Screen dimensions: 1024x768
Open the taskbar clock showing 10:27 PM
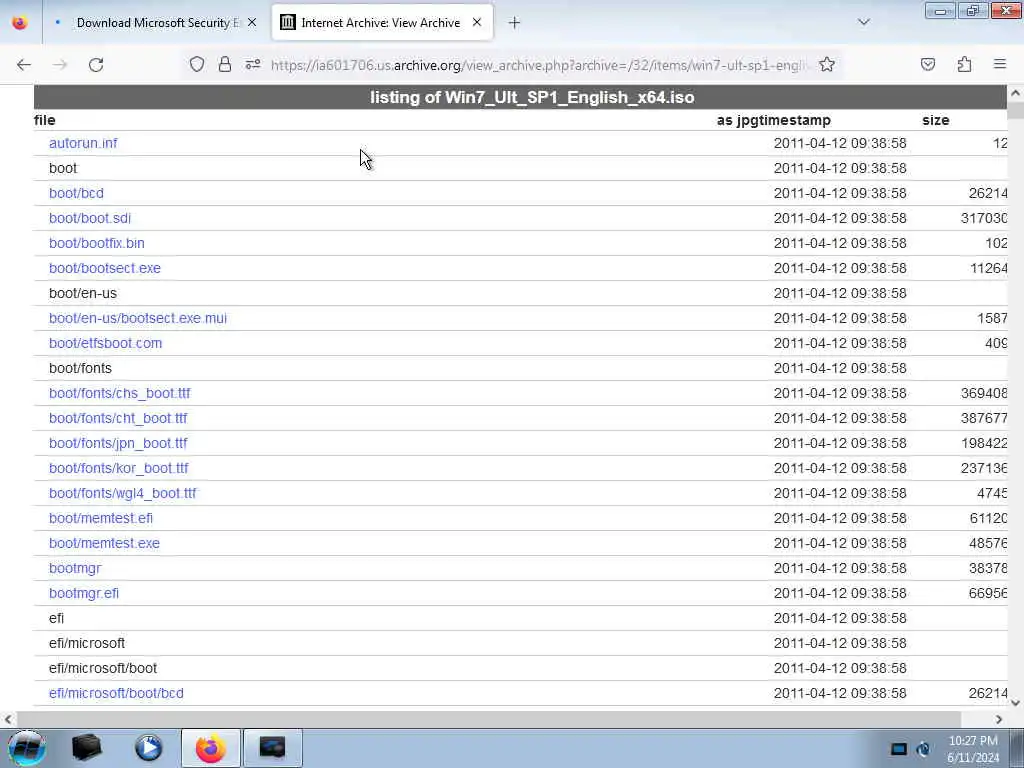973,749
